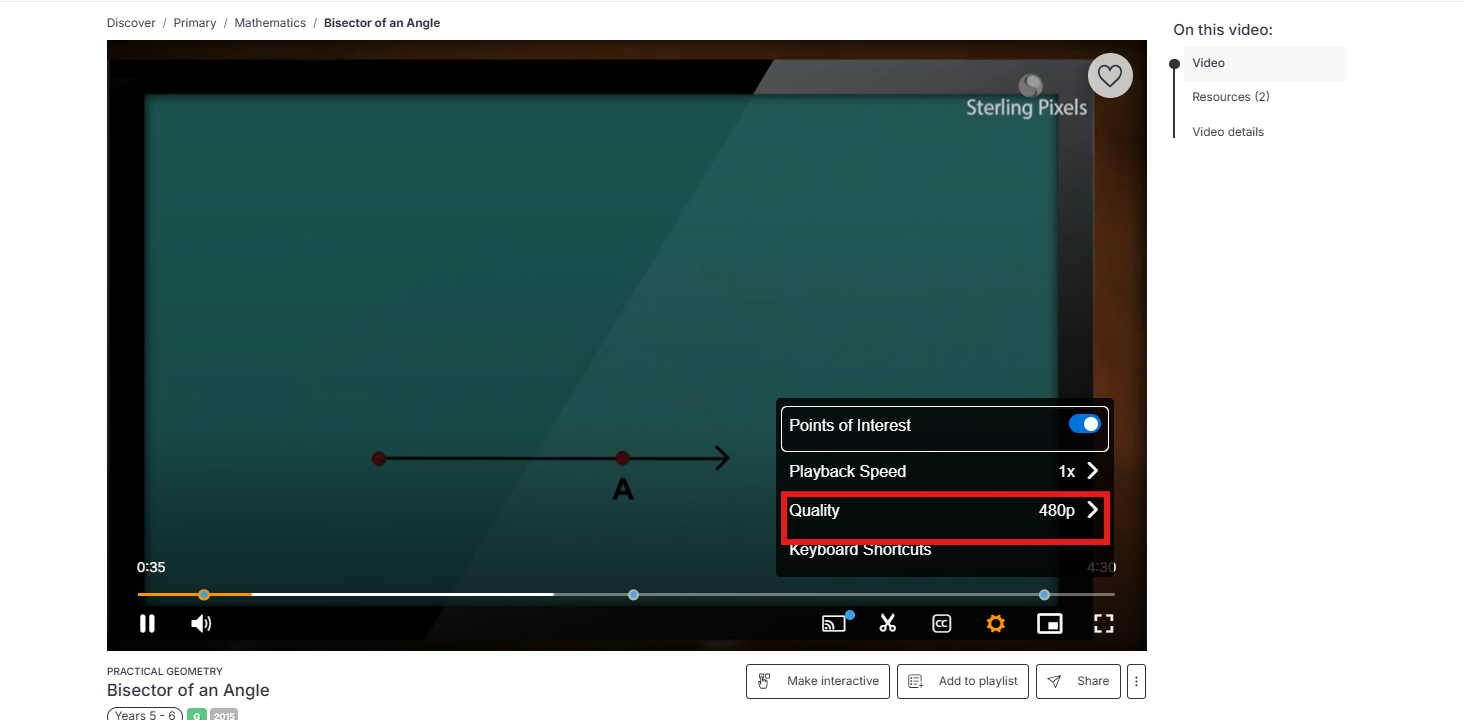Enter fullscreen mode
Image resolution: width=1464 pixels, height=720 pixels.
pos(1103,624)
